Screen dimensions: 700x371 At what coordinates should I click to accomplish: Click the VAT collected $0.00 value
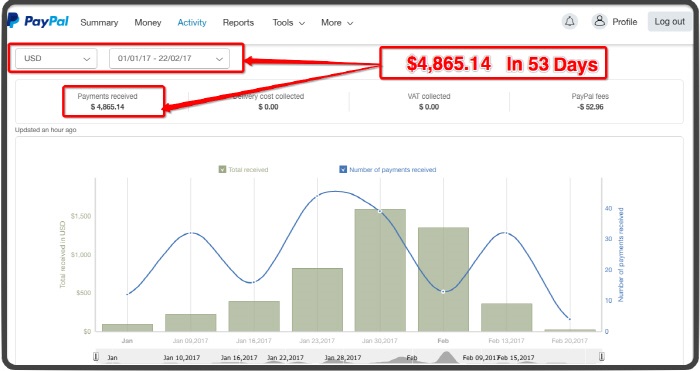(429, 107)
